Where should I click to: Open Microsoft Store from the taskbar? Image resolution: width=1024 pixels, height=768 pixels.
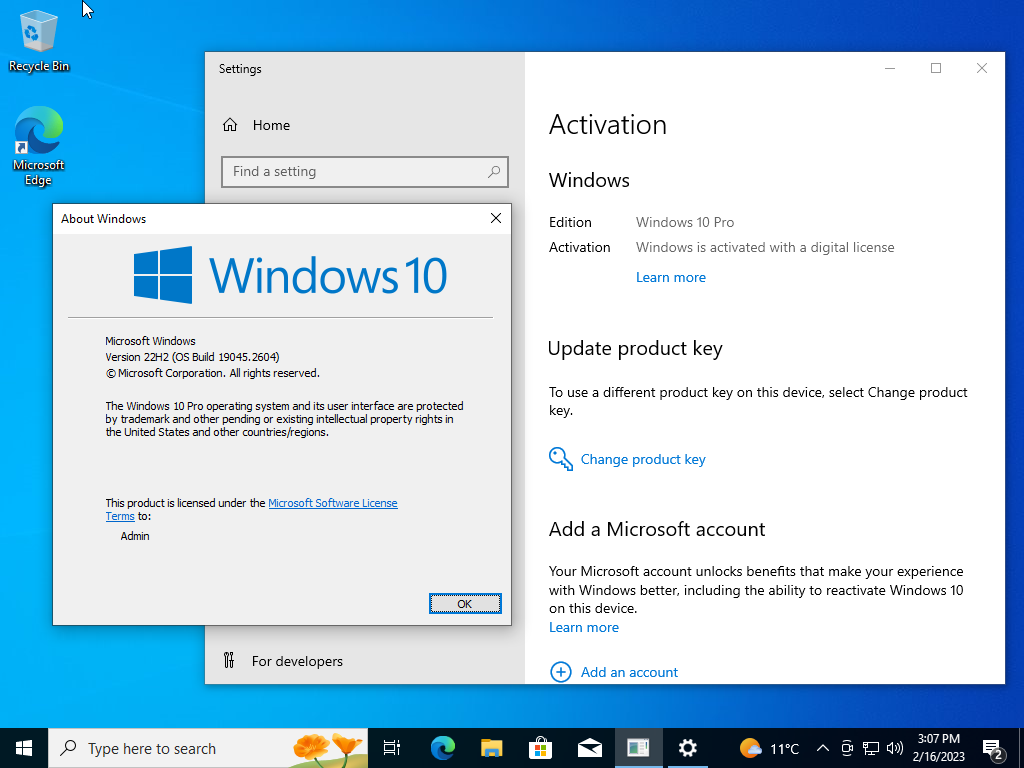coord(540,748)
